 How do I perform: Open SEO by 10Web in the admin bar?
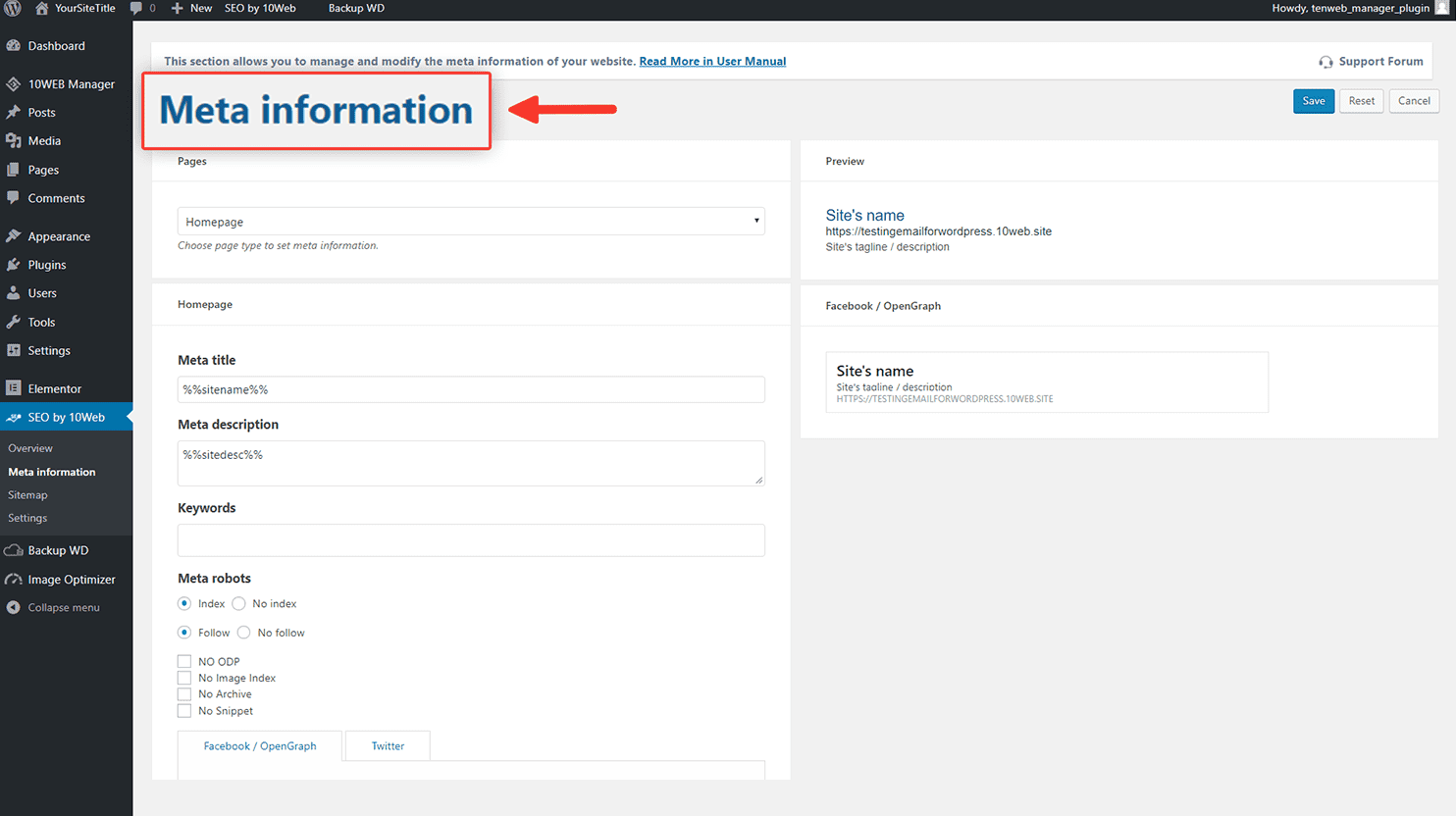(x=260, y=8)
